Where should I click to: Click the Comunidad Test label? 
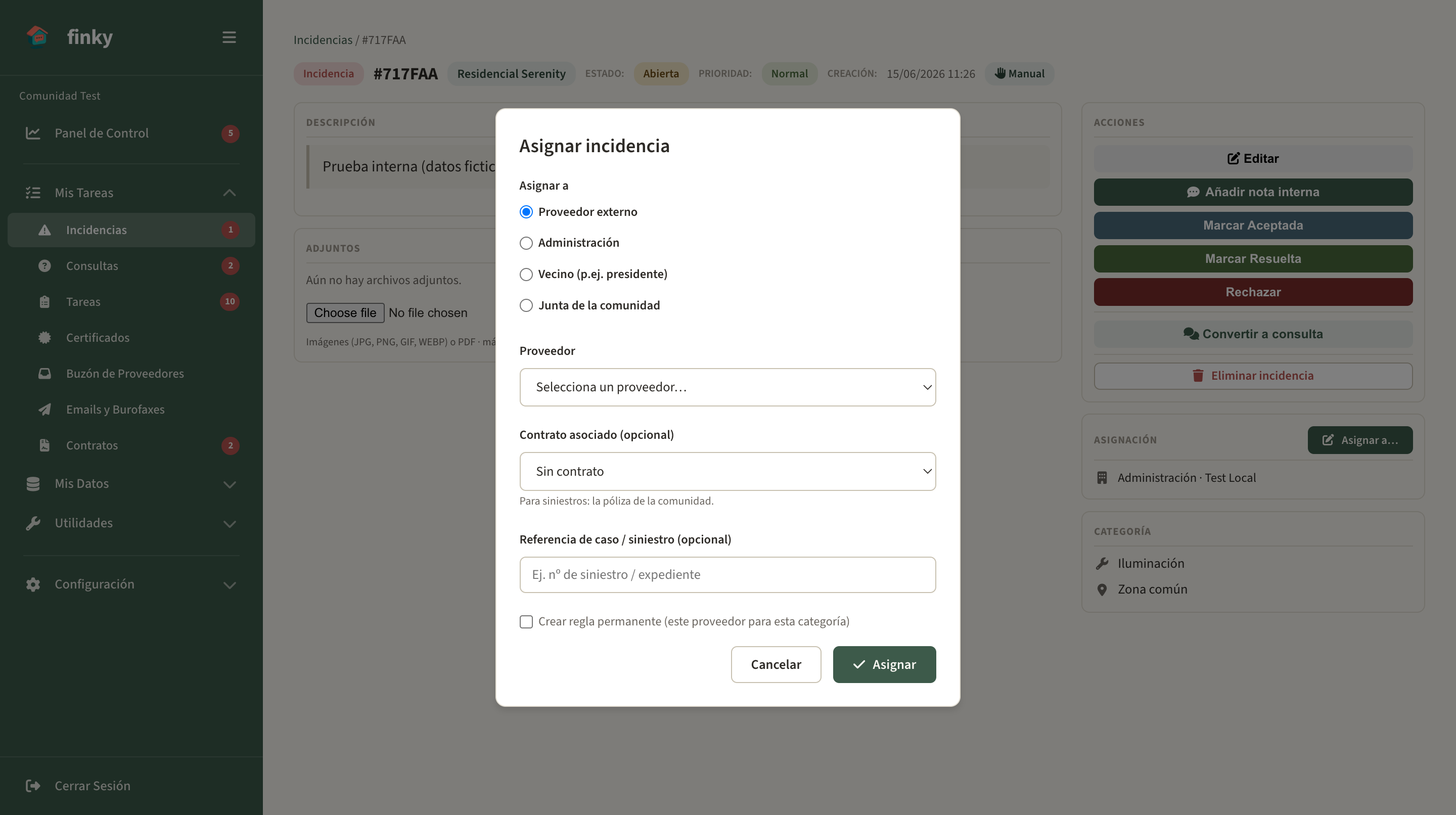point(59,96)
